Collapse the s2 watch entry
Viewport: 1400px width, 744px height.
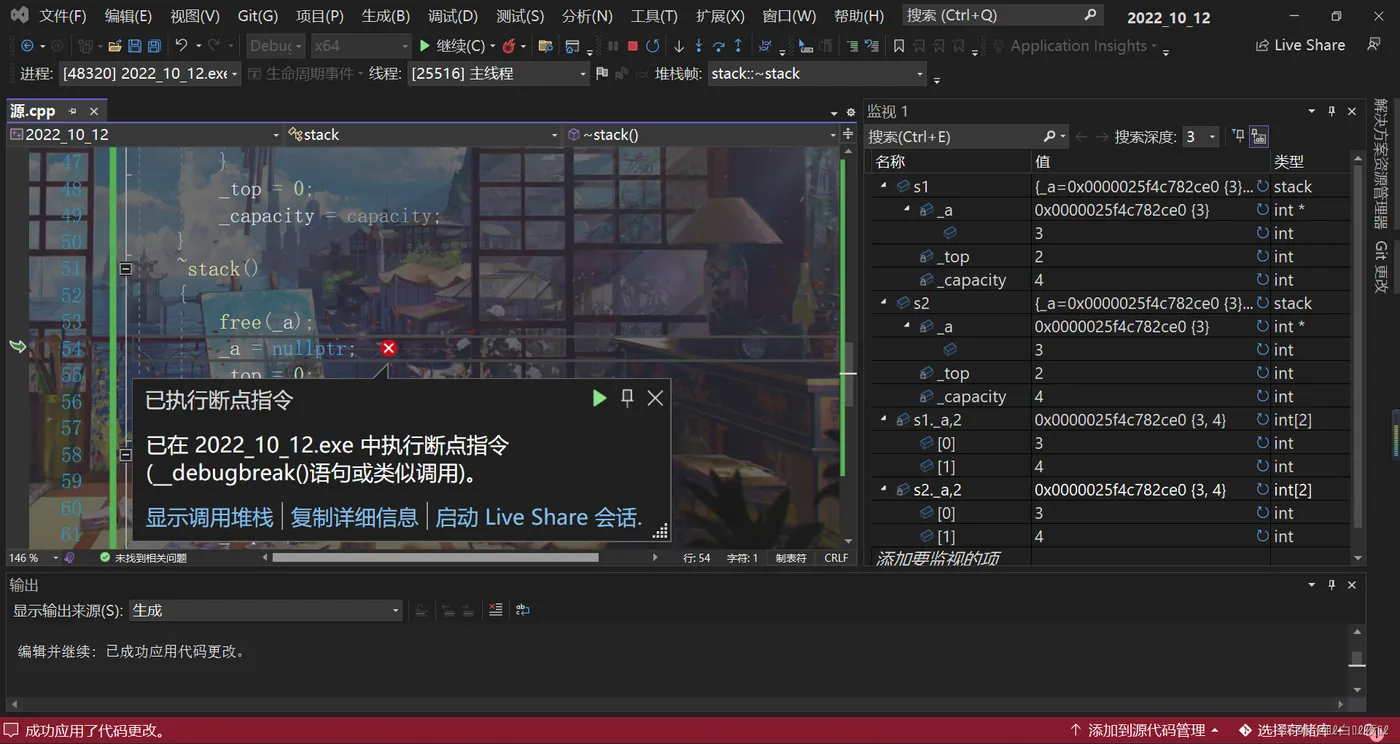pos(883,303)
